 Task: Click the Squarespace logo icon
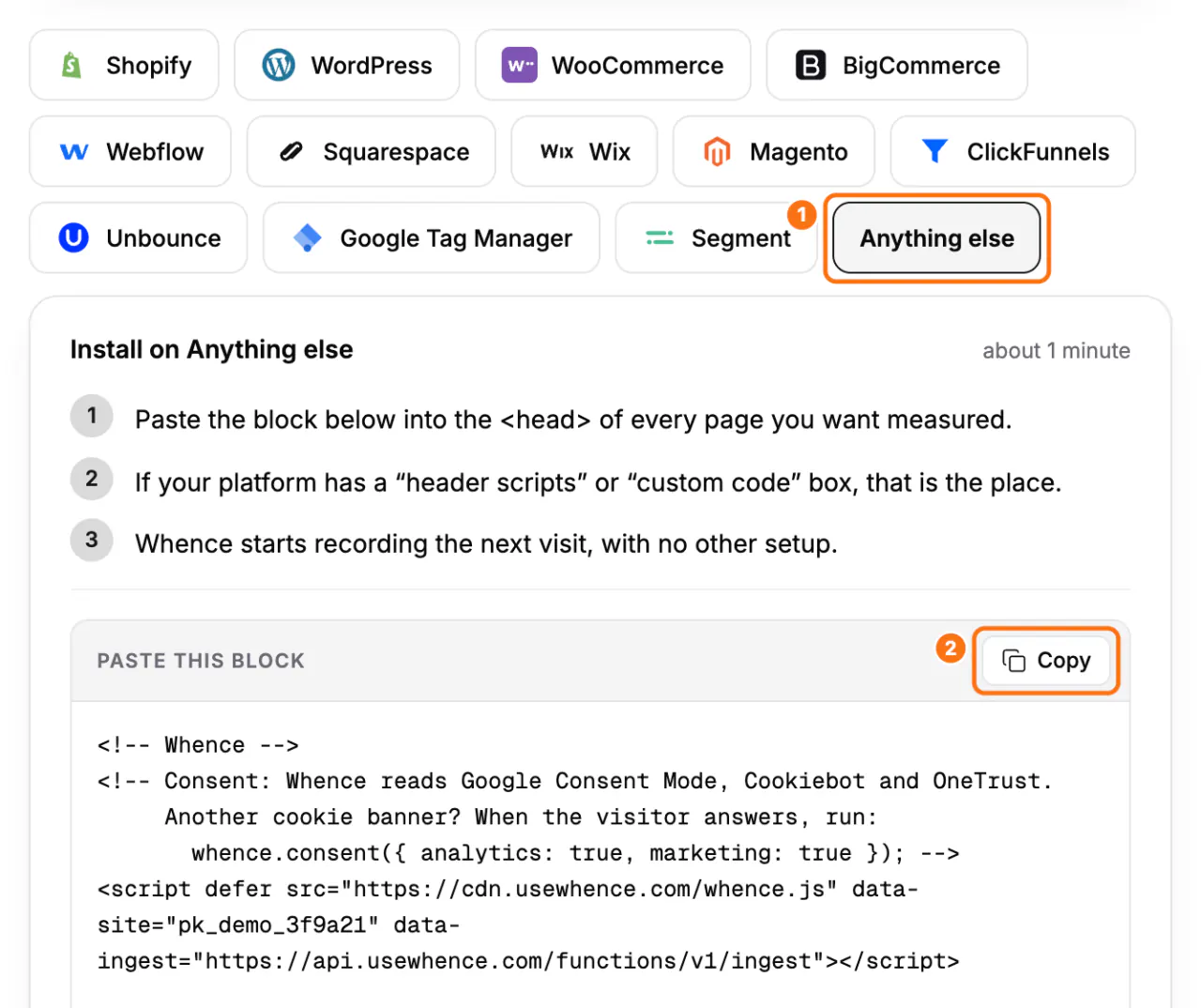(x=291, y=151)
